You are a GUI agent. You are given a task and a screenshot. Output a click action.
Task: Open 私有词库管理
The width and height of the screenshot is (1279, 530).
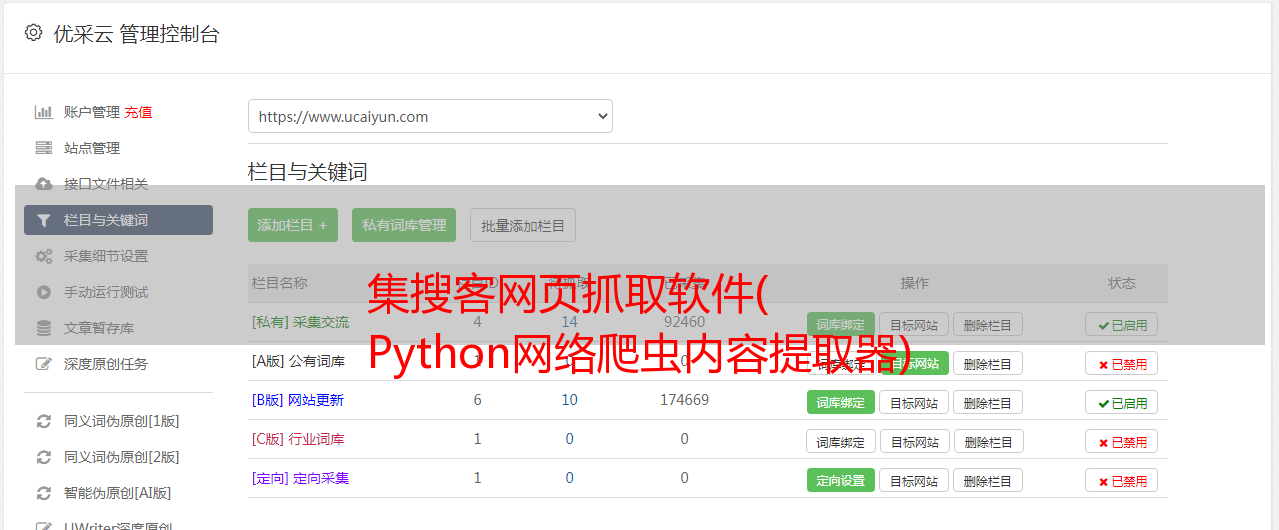pos(404,225)
